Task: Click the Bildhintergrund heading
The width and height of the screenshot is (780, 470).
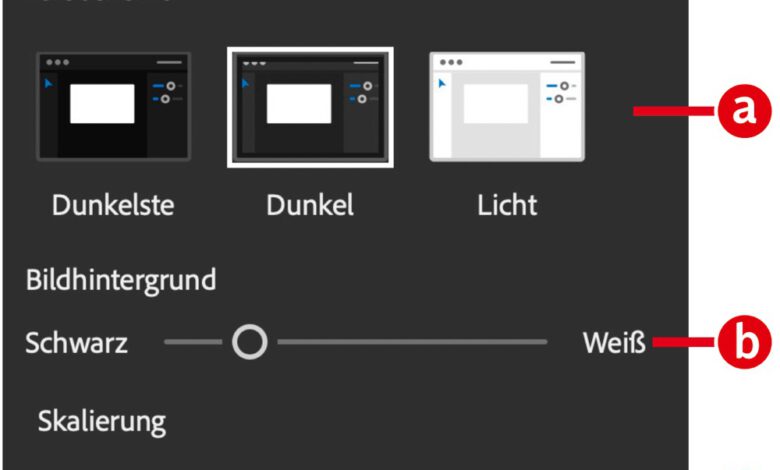Action: pyautogui.click(x=121, y=280)
